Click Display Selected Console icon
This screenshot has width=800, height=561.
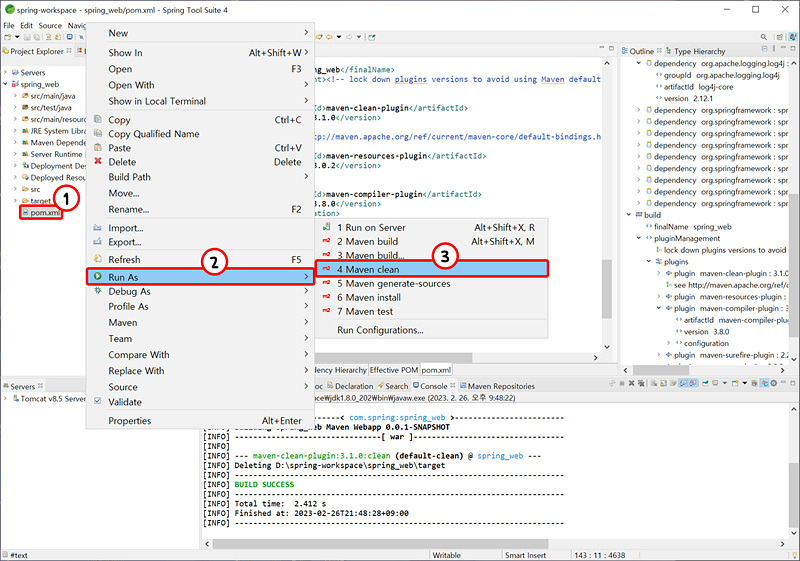point(715,383)
